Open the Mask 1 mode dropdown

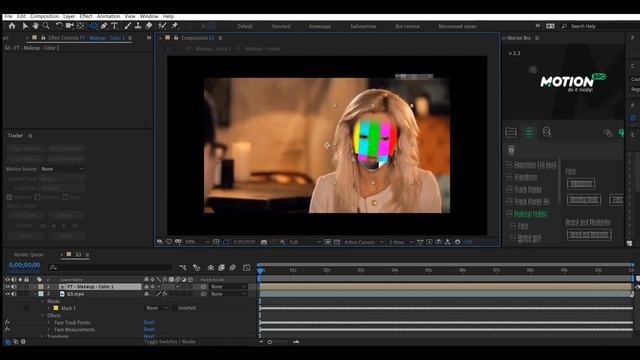[157, 308]
